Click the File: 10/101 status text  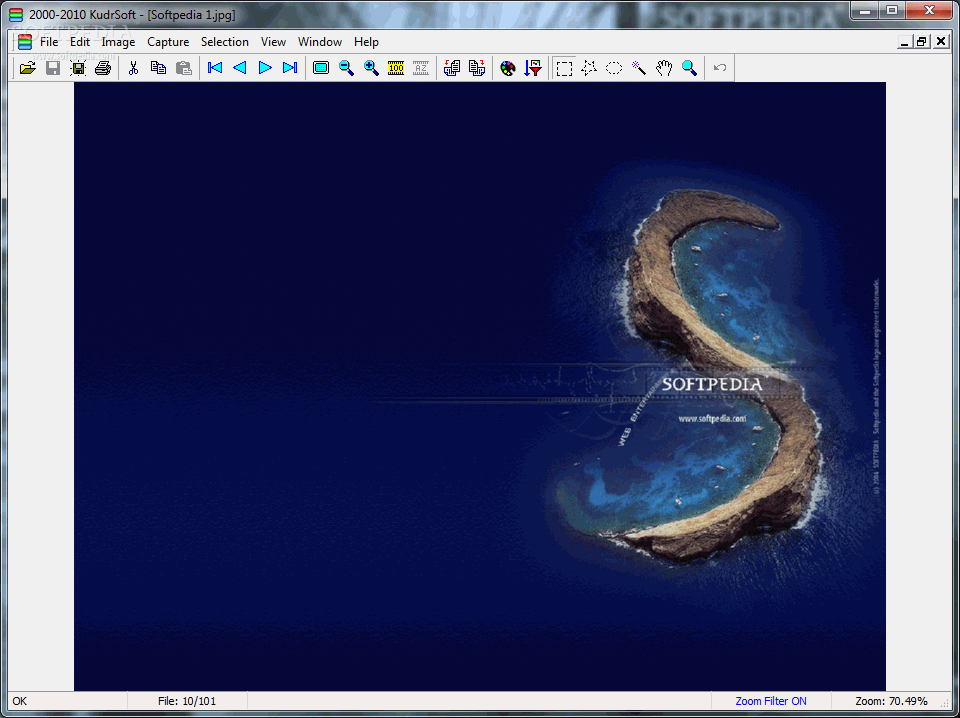click(187, 701)
